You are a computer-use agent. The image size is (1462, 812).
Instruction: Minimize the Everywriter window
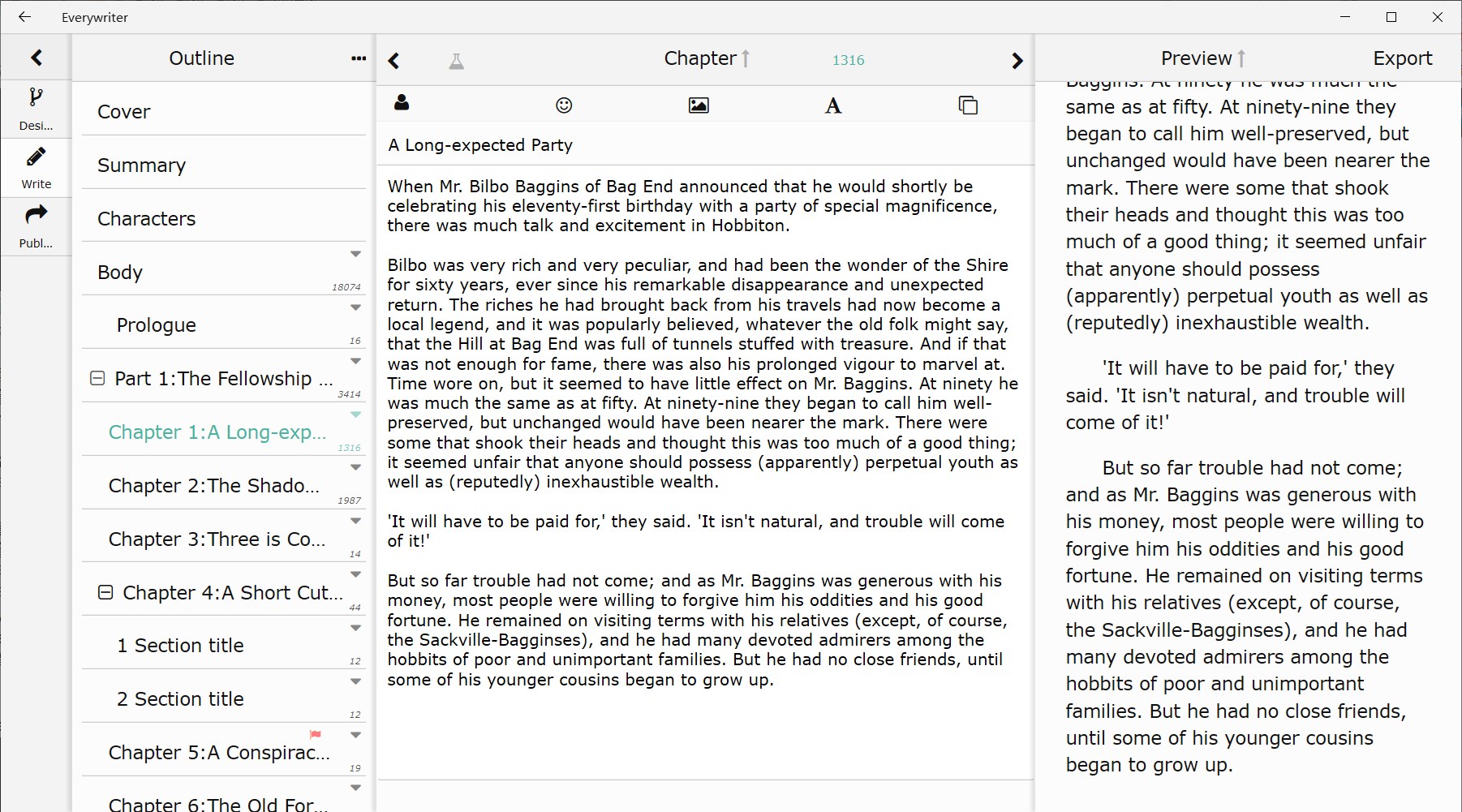[1345, 17]
